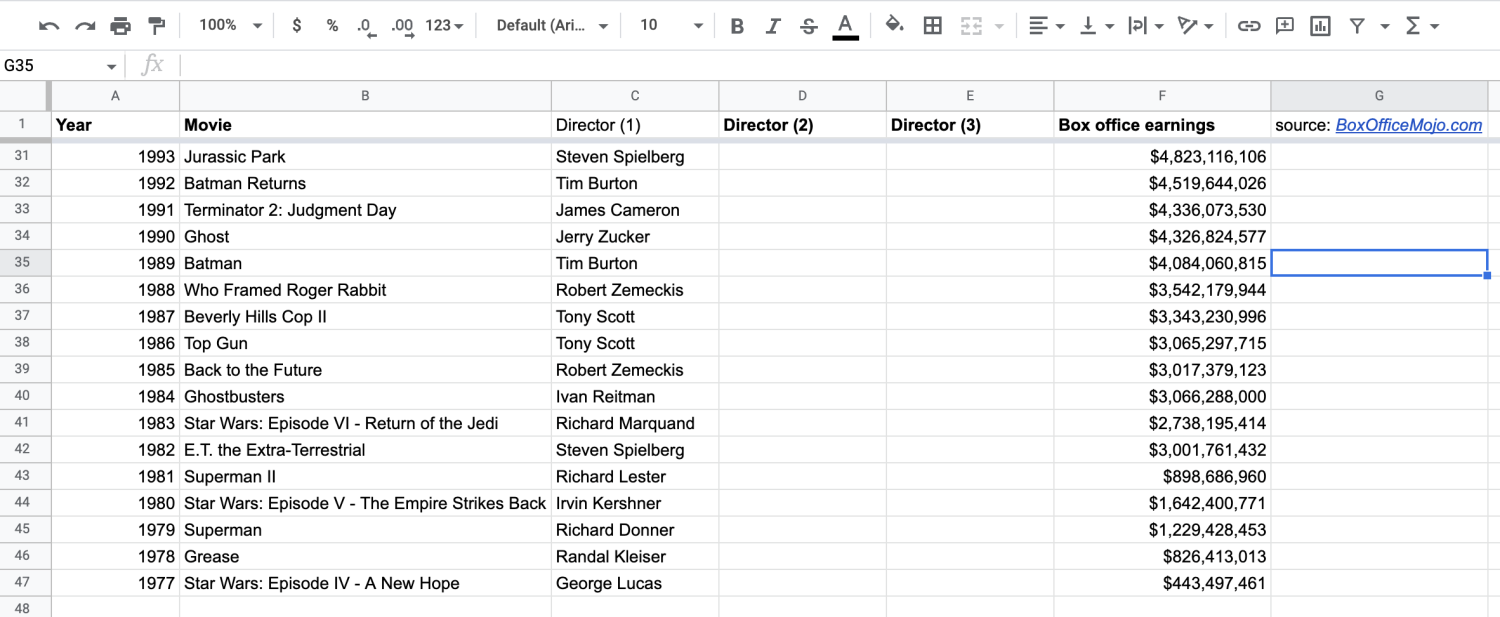The height and width of the screenshot is (617, 1500).
Task: Select column B header
Action: coord(365,96)
